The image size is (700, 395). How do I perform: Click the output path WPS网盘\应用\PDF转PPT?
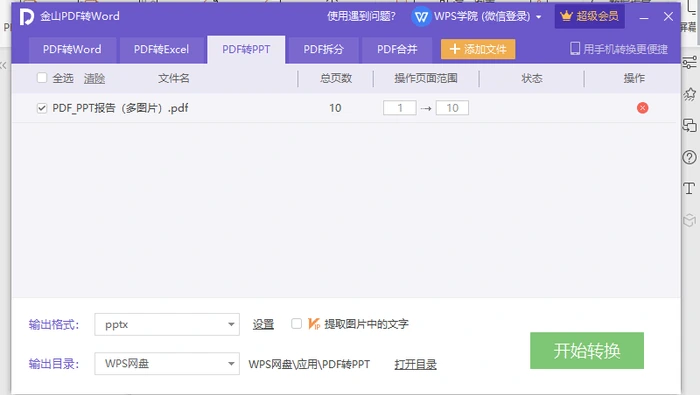pos(309,364)
